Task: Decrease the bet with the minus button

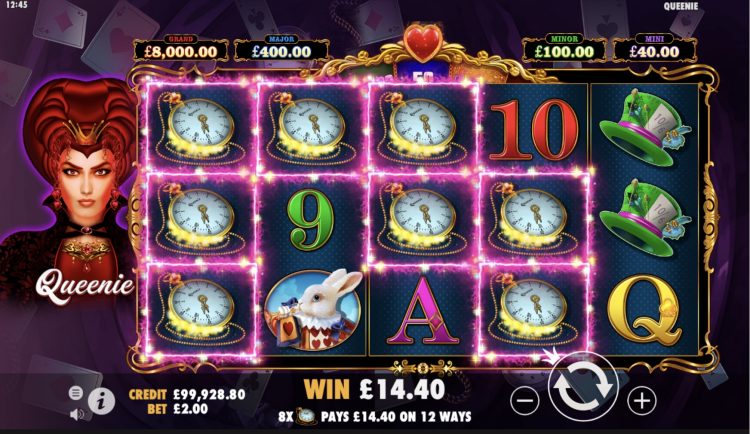Action: pos(525,400)
